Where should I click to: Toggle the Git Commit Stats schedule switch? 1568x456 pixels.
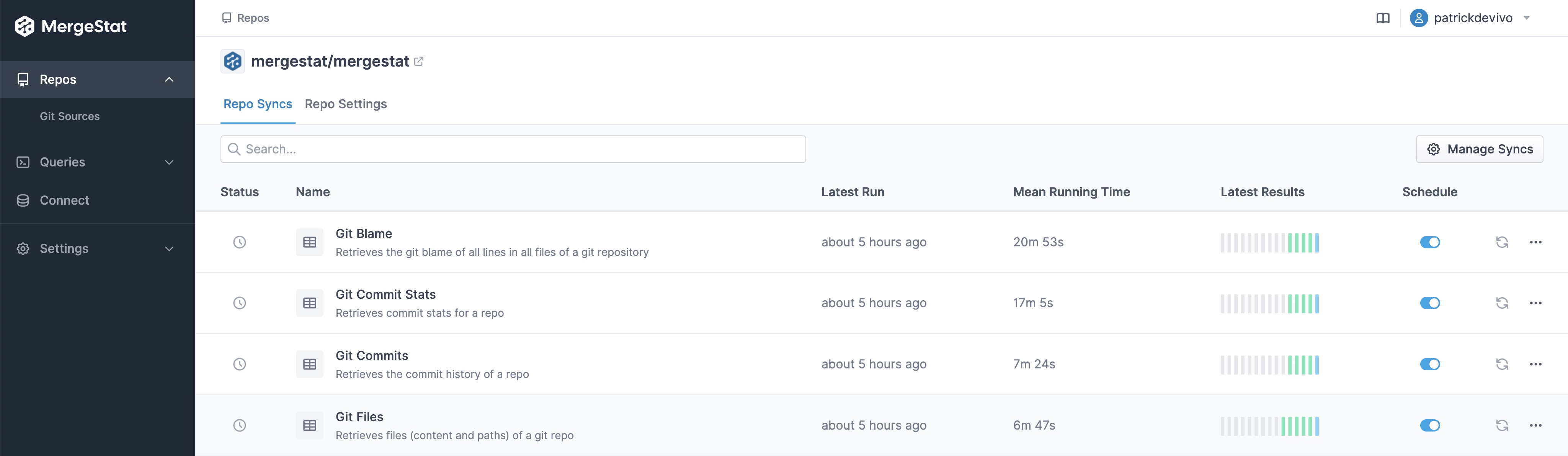point(1430,303)
